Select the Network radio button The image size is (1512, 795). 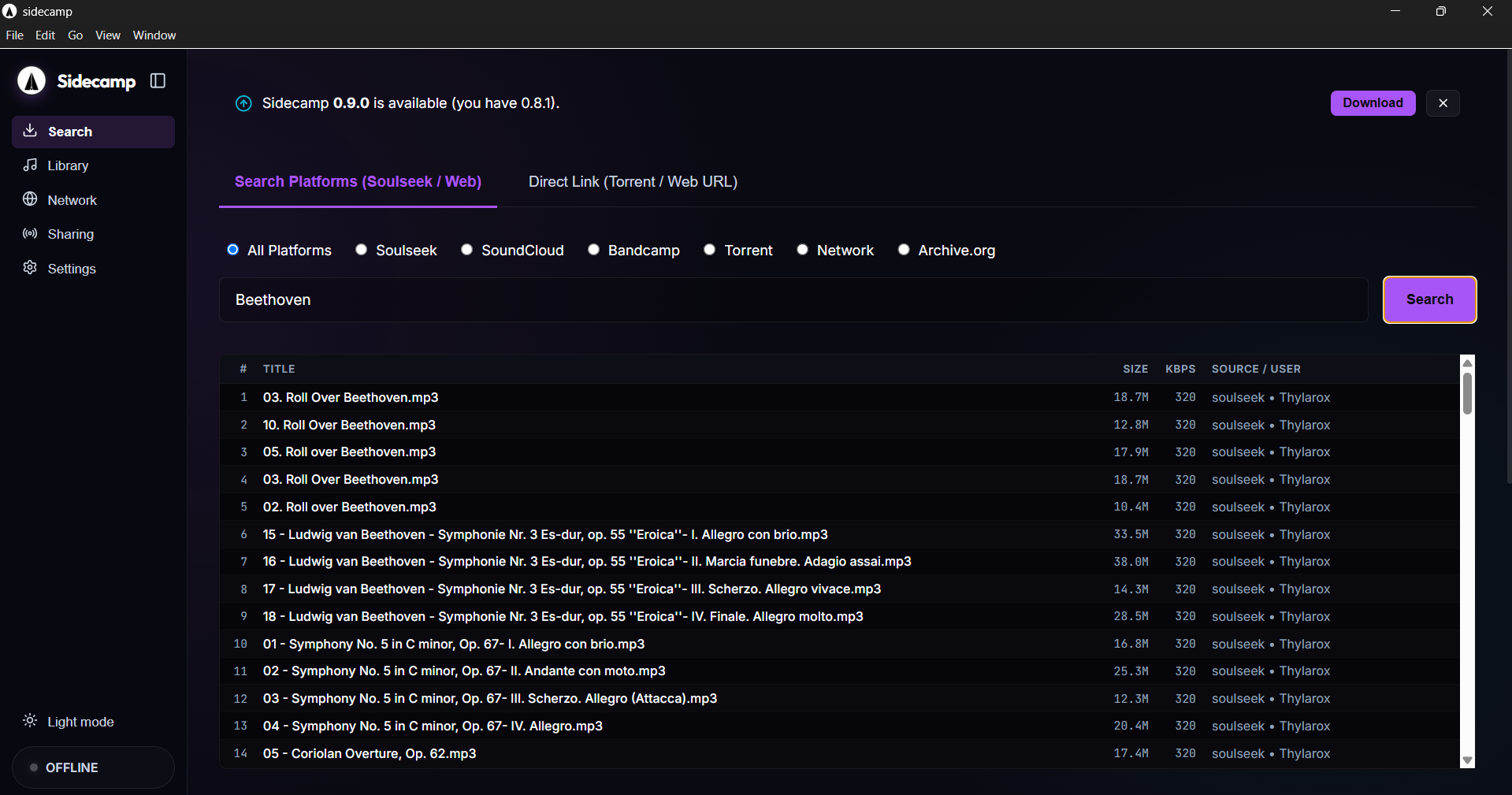click(x=803, y=250)
